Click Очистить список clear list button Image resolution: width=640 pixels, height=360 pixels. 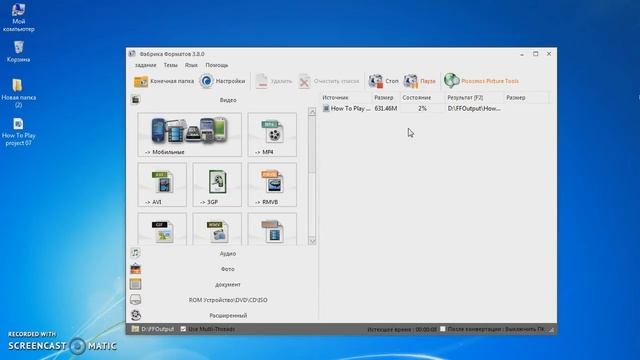pos(329,81)
